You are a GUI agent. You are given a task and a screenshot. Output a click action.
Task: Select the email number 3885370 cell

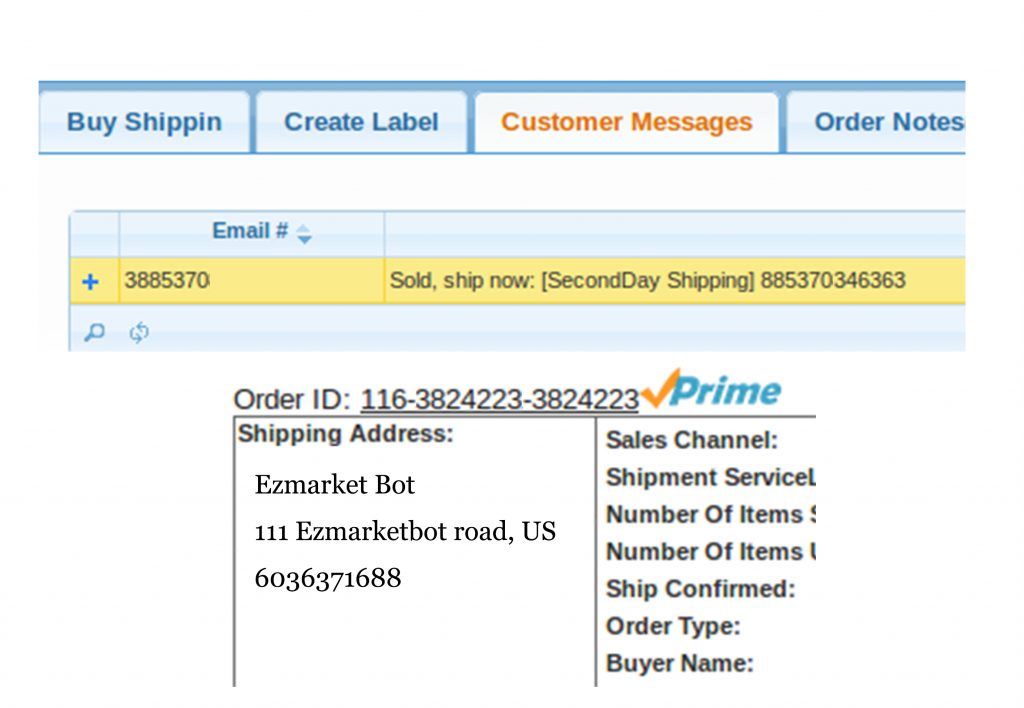(x=252, y=281)
